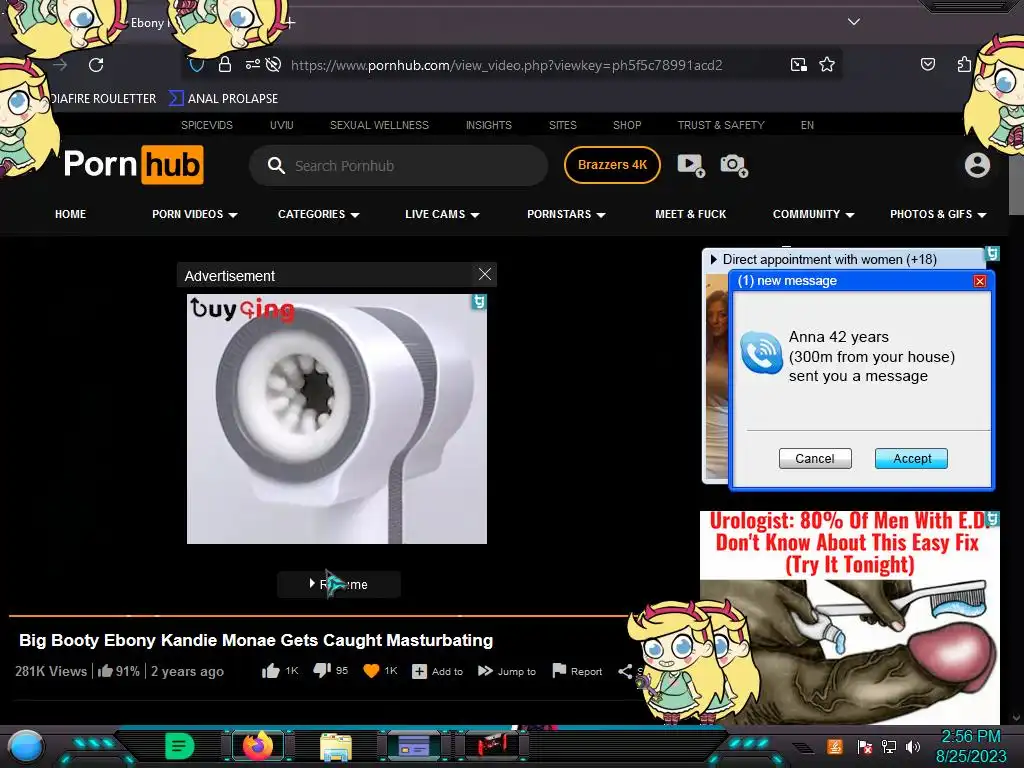This screenshot has height=768, width=1024.
Task: Click the address bar URL field
Action: click(506, 65)
